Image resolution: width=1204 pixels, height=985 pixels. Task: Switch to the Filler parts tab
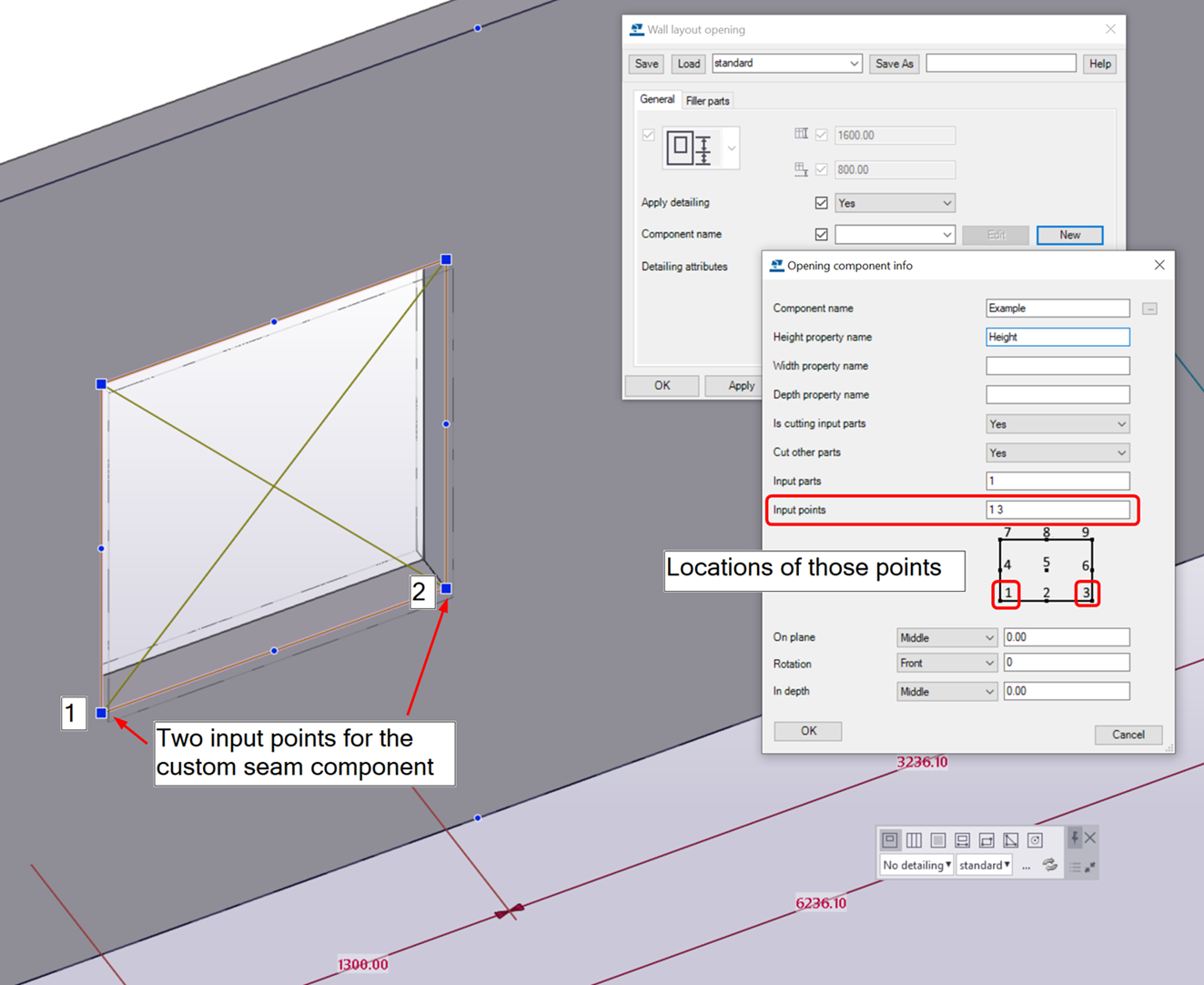[x=707, y=101]
